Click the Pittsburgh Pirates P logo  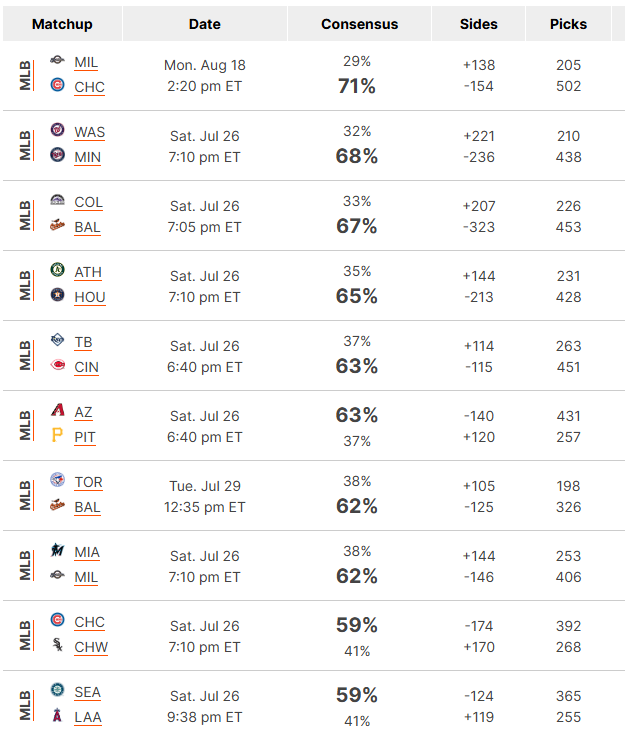coord(58,435)
